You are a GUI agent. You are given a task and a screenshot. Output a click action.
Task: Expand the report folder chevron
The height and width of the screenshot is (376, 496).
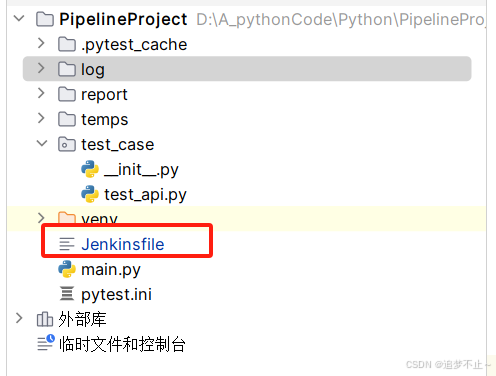click(41, 93)
